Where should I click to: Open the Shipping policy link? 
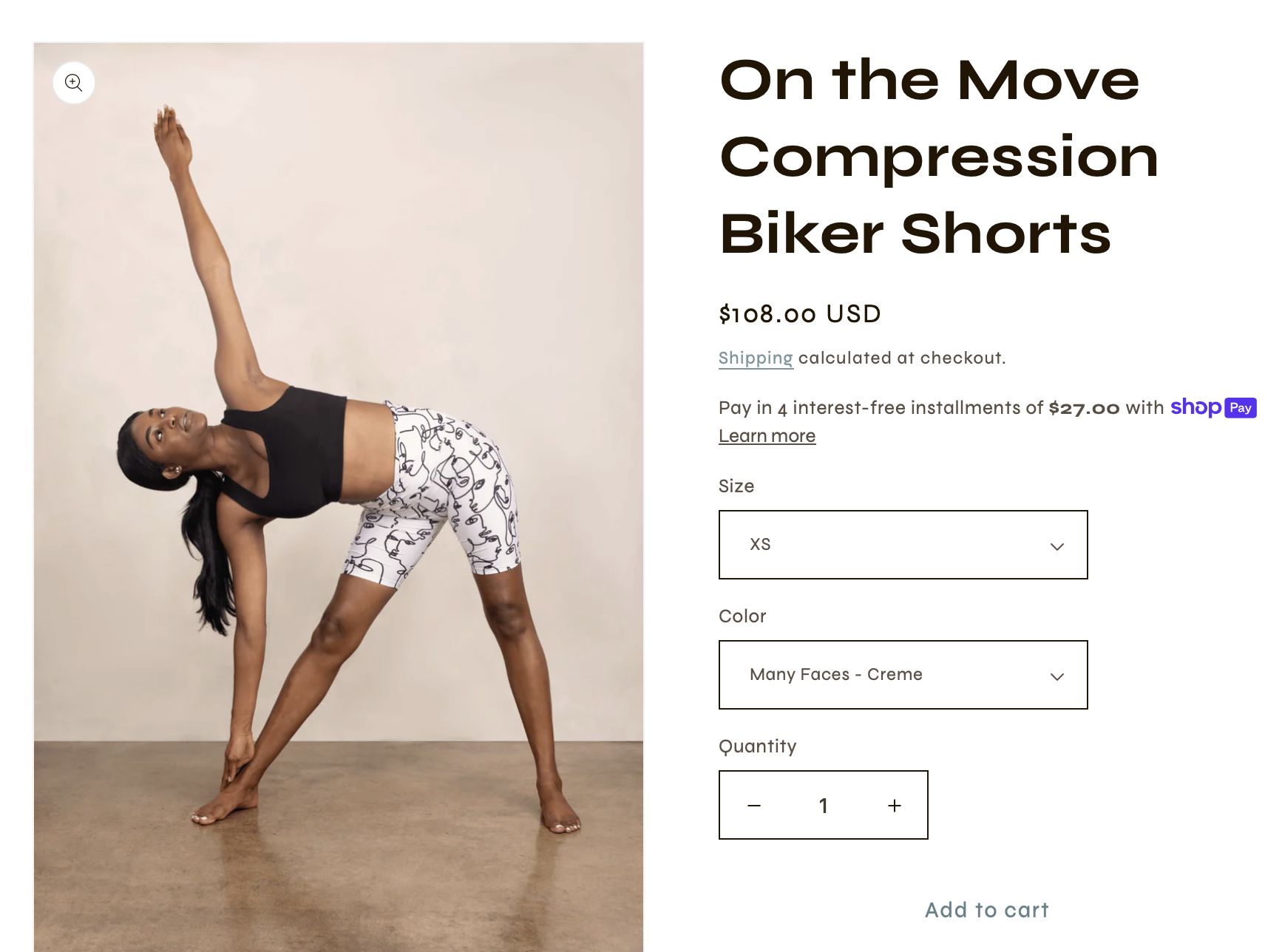click(756, 358)
